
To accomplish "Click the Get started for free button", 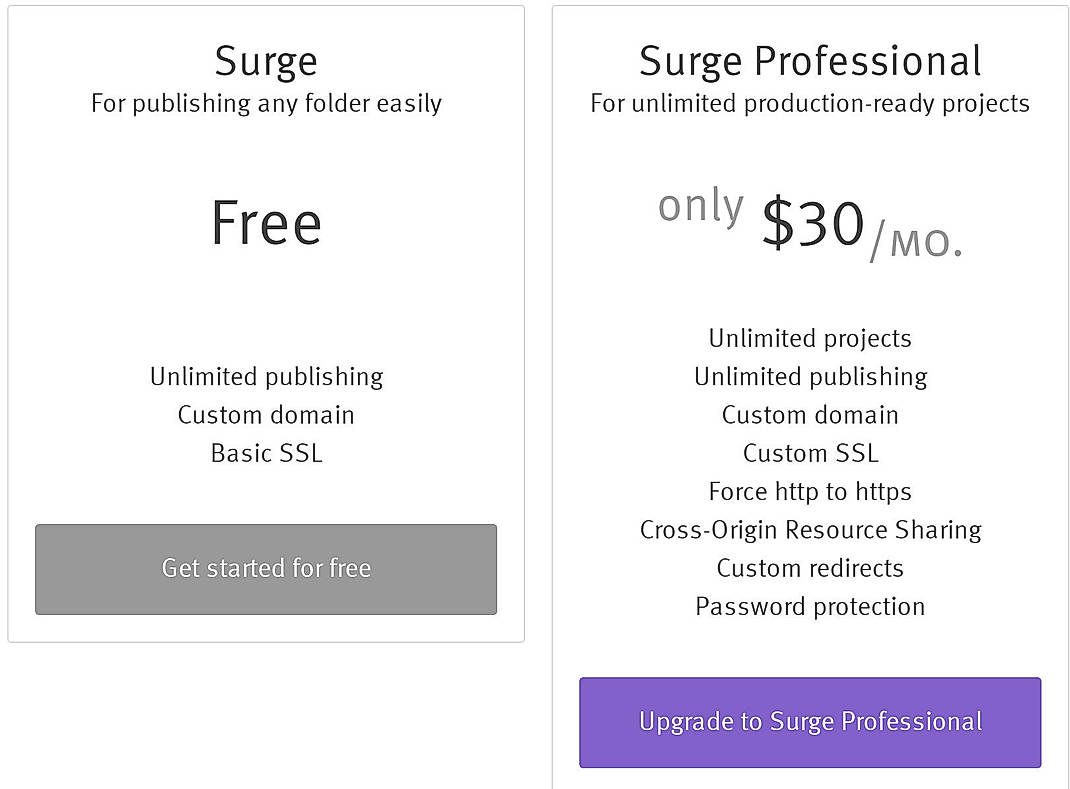I will 265,569.
